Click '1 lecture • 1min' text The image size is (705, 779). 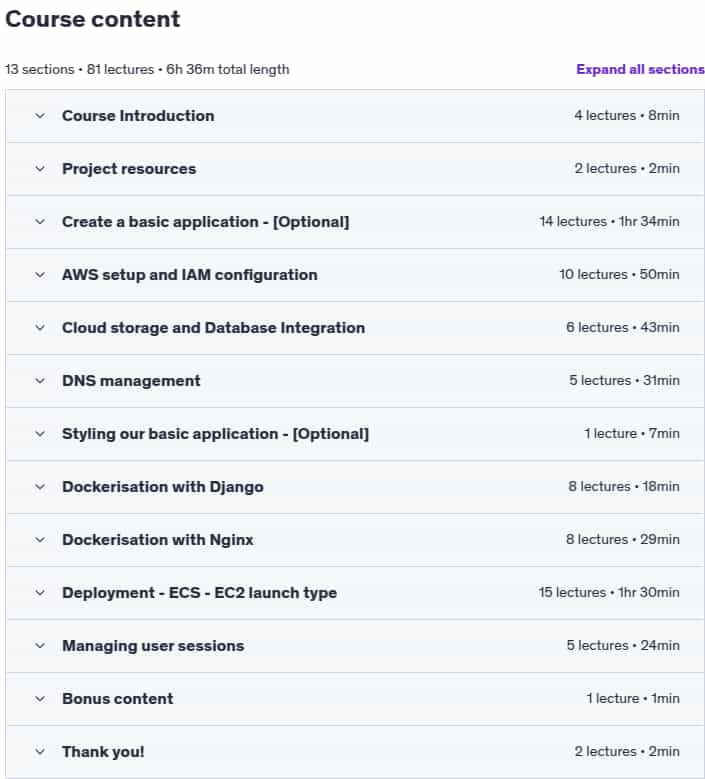pyautogui.click(x=633, y=699)
